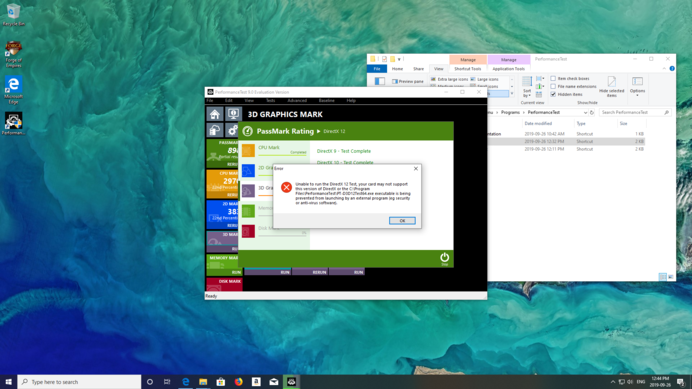This screenshot has width=692, height=389.
Task: Switch to Home tab in Explorer
Action: pos(397,69)
